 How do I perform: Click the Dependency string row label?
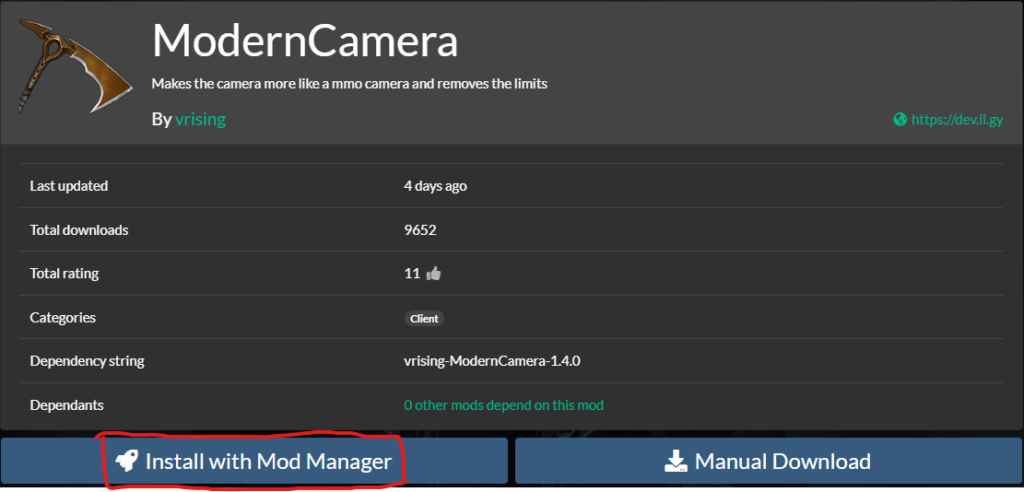coord(87,361)
